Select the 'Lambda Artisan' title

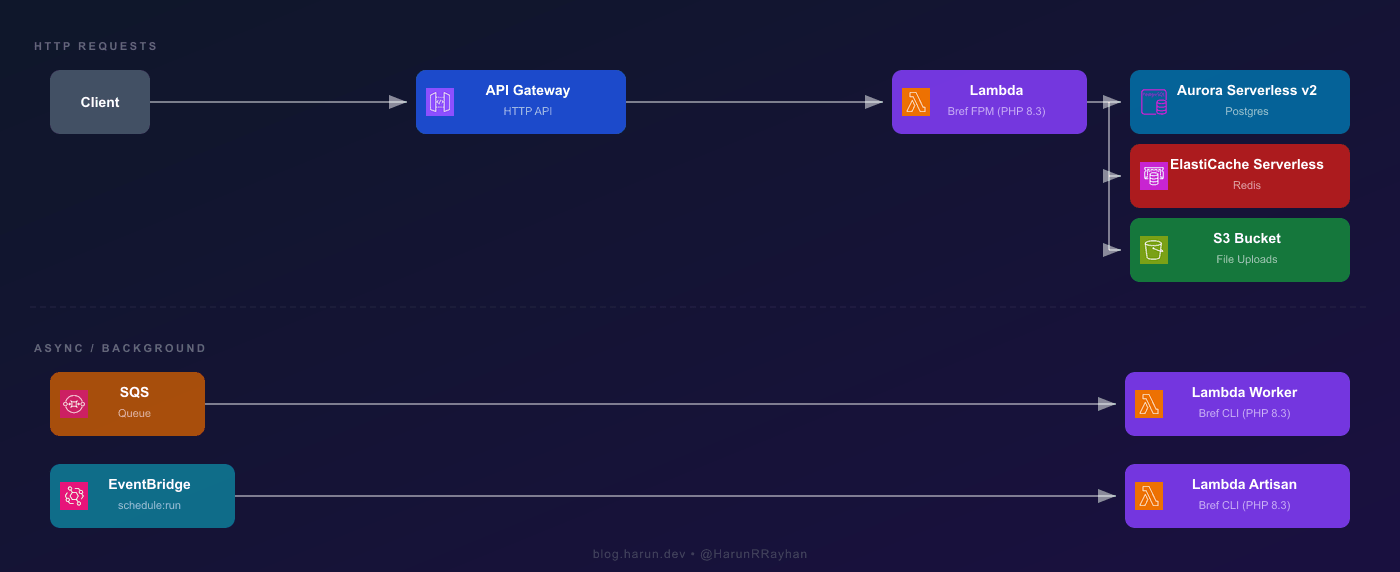(1244, 484)
